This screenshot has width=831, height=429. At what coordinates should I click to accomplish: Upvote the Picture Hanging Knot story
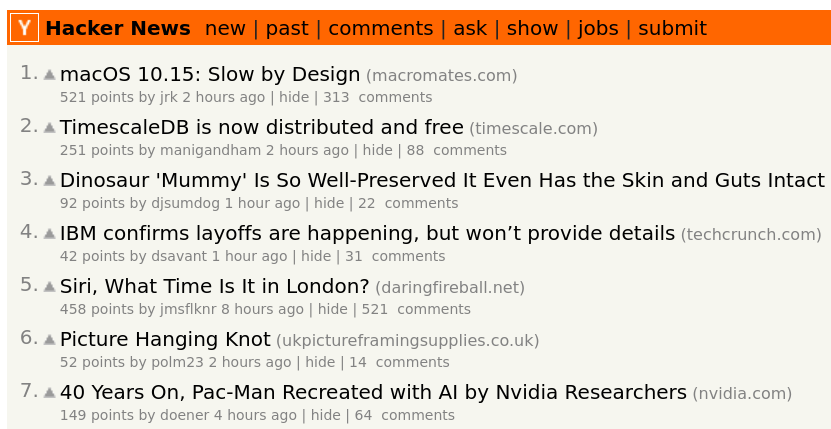tap(49, 340)
